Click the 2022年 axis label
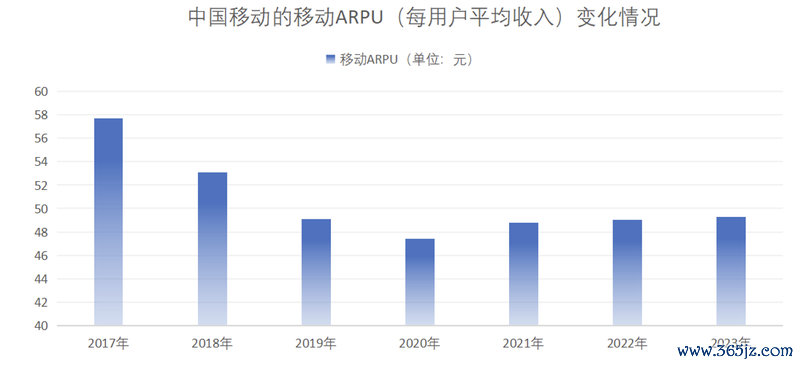 pyautogui.click(x=628, y=343)
